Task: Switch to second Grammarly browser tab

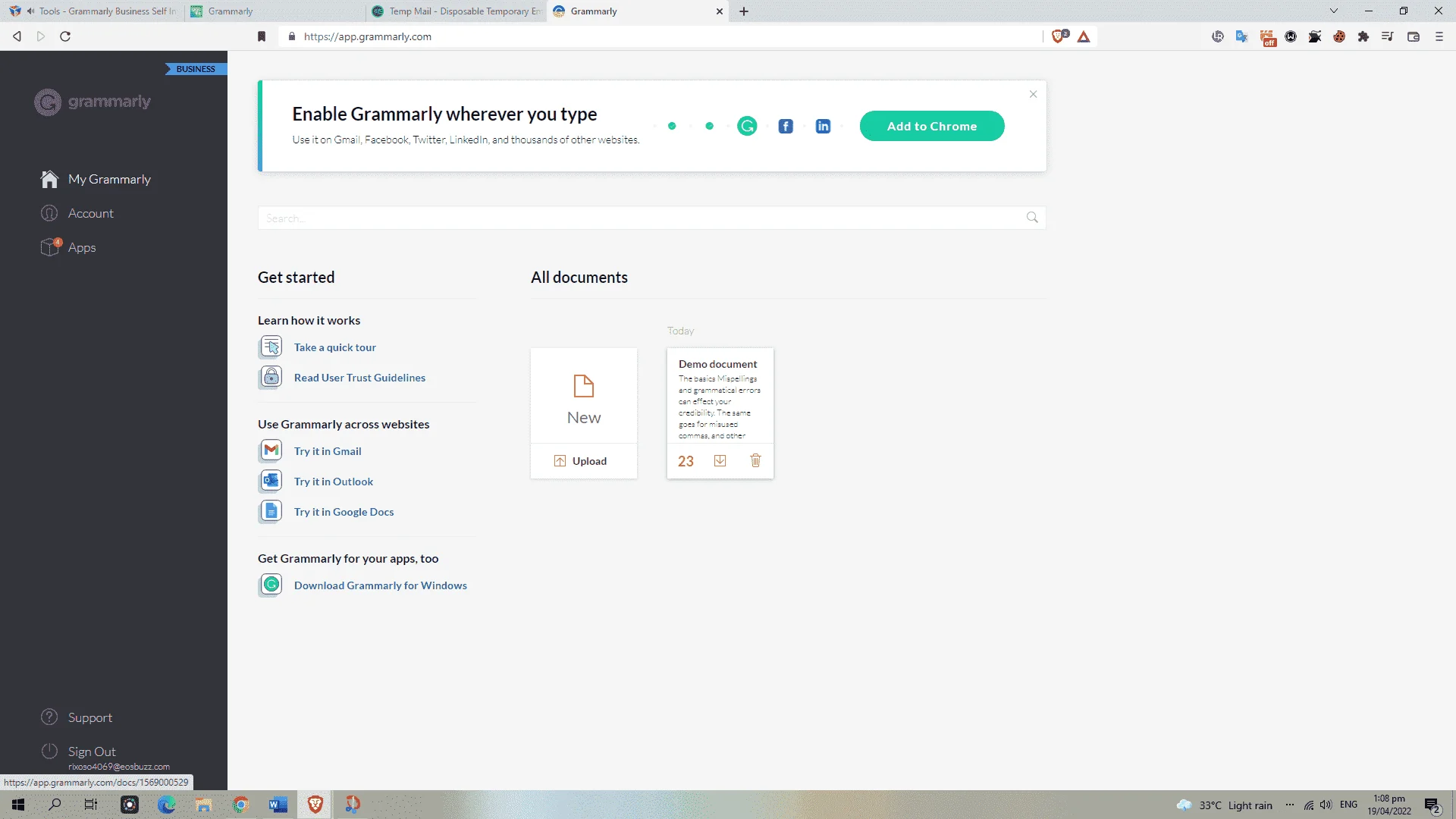Action: click(x=277, y=11)
